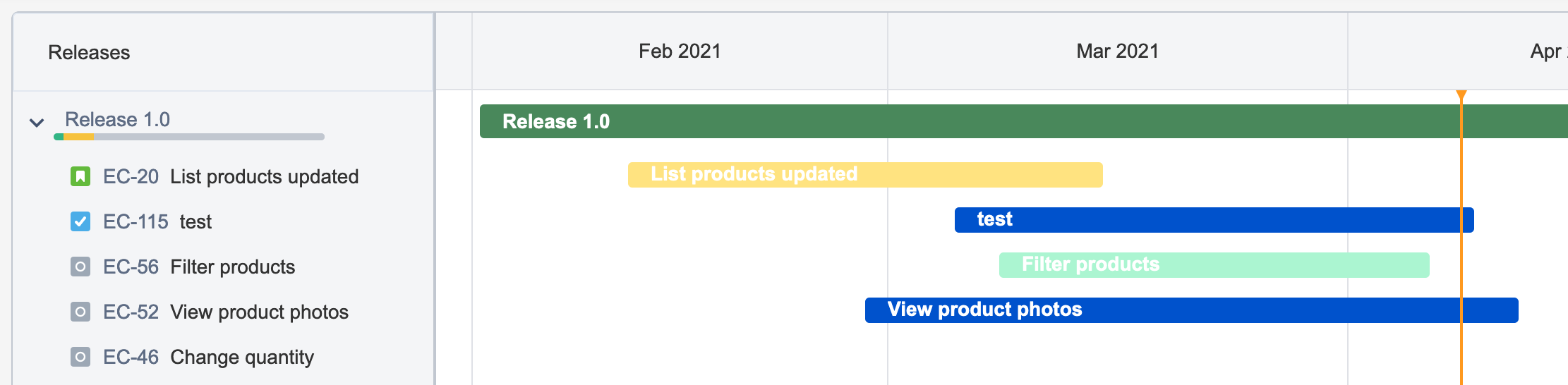Viewport: 1568px width, 385px height.
Task: Select the View product photos row title
Action: (x=260, y=312)
